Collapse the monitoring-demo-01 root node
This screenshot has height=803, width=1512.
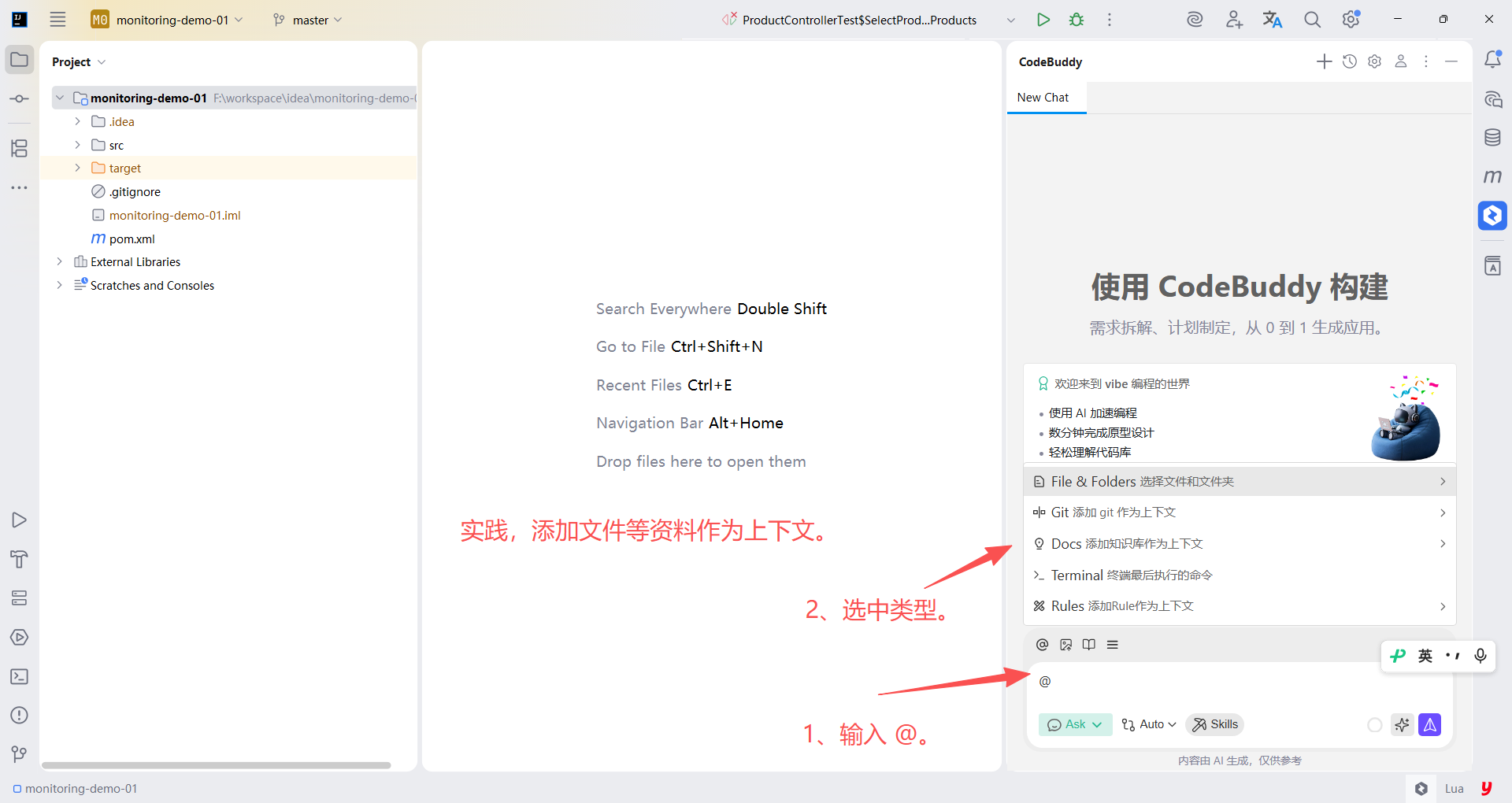click(x=59, y=98)
